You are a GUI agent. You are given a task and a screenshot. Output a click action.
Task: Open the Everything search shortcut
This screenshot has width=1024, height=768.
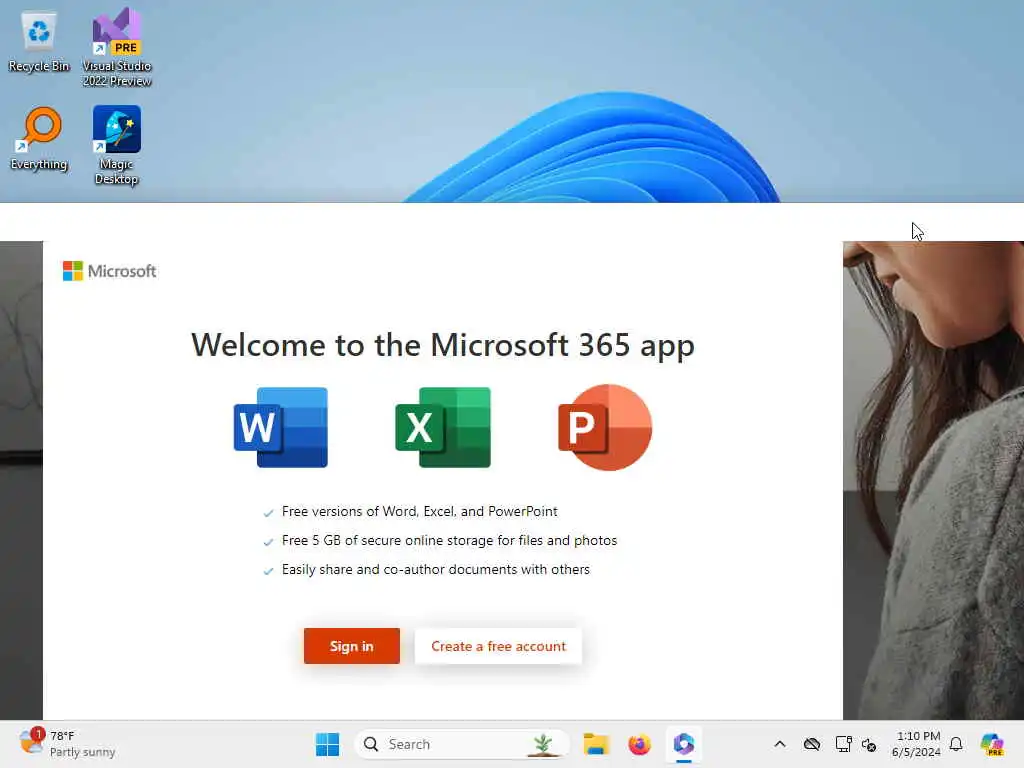point(39,139)
